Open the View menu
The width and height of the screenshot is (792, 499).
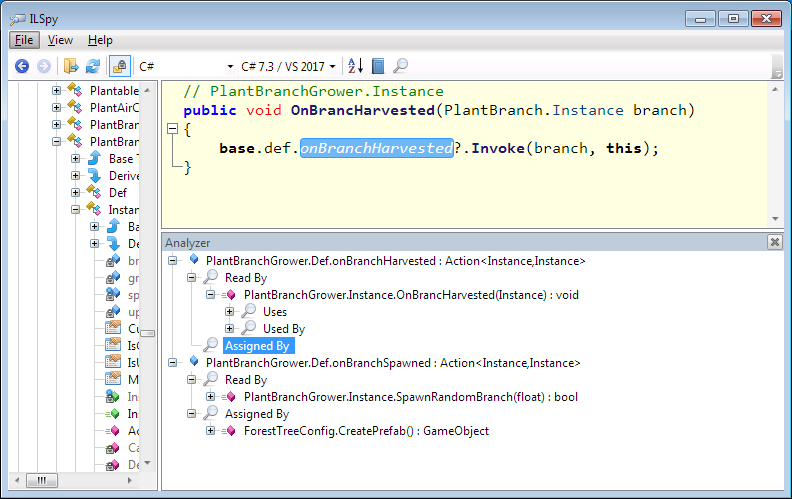click(x=60, y=40)
